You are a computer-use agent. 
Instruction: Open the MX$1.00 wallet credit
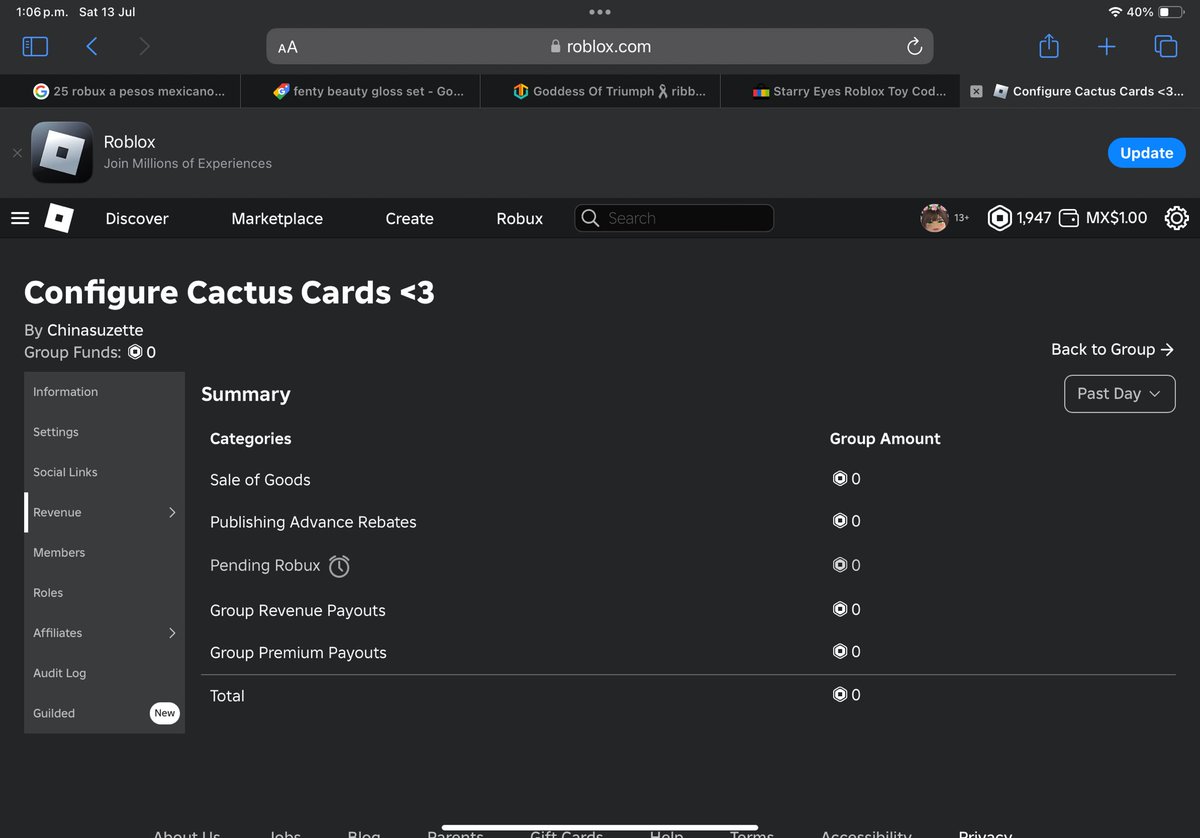tap(1102, 218)
